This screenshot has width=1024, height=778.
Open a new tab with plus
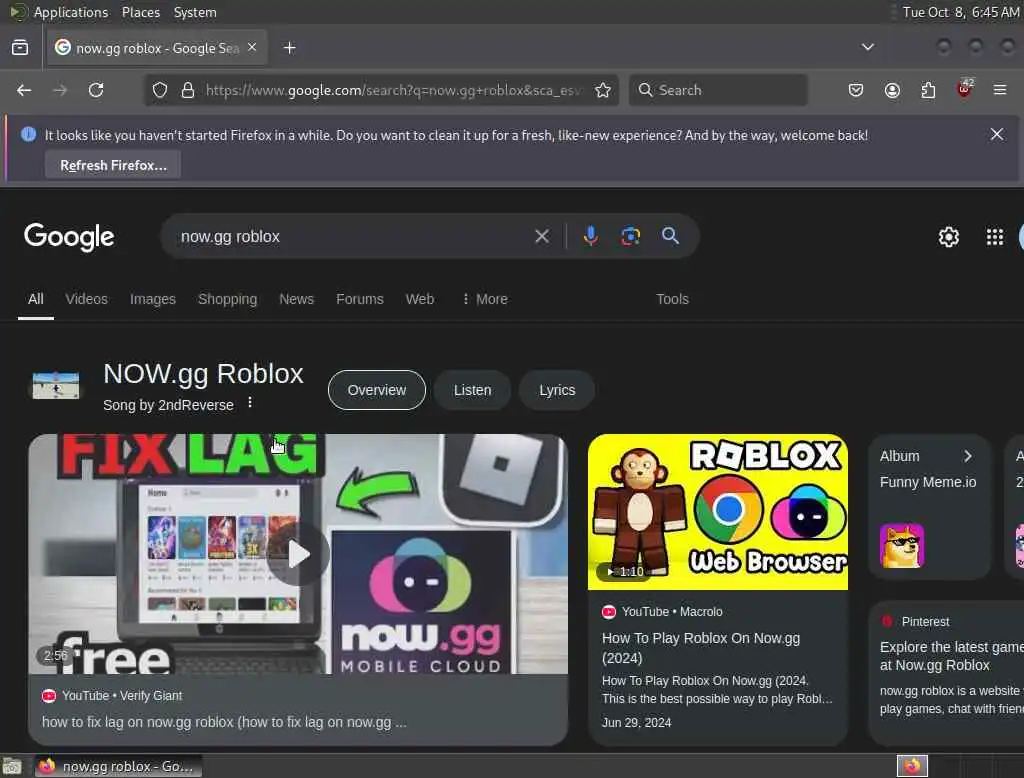pos(290,48)
